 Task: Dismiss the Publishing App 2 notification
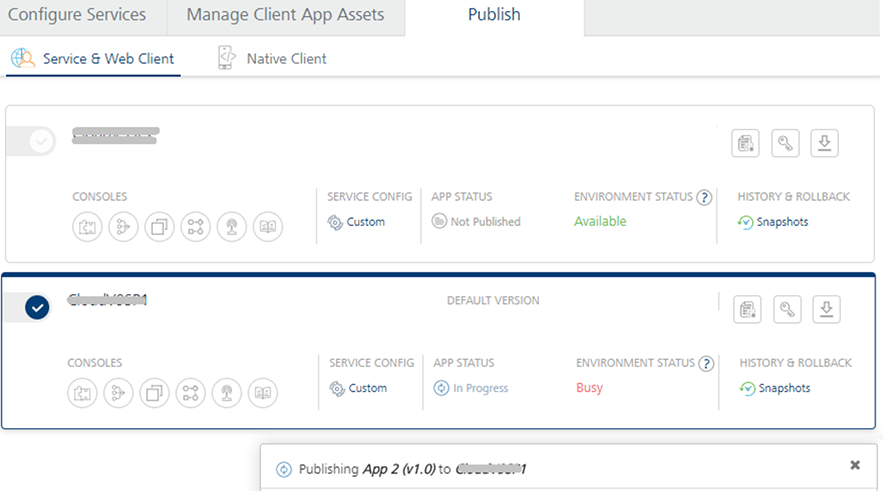(855, 465)
